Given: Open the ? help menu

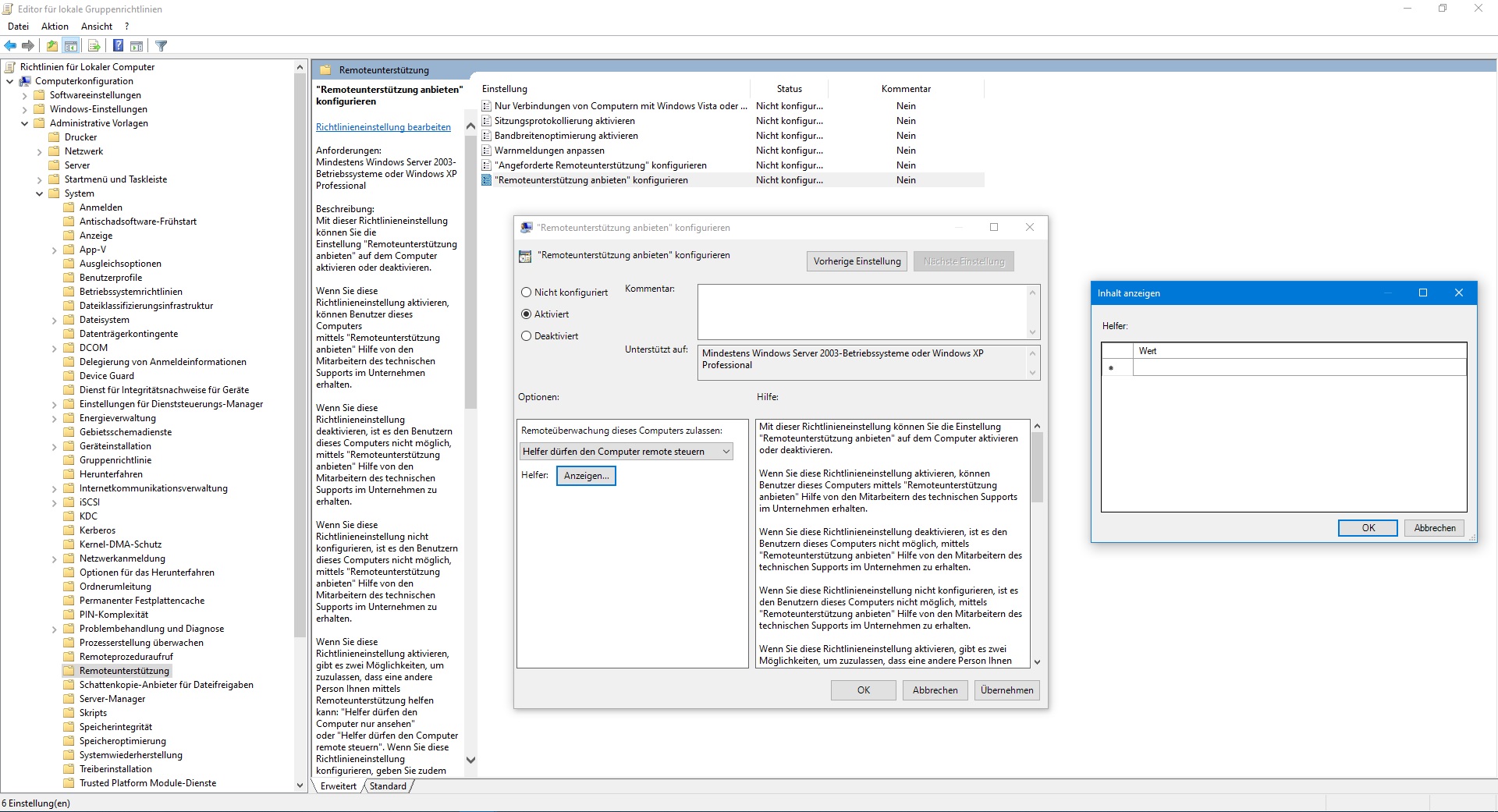Looking at the screenshot, I should [x=126, y=27].
